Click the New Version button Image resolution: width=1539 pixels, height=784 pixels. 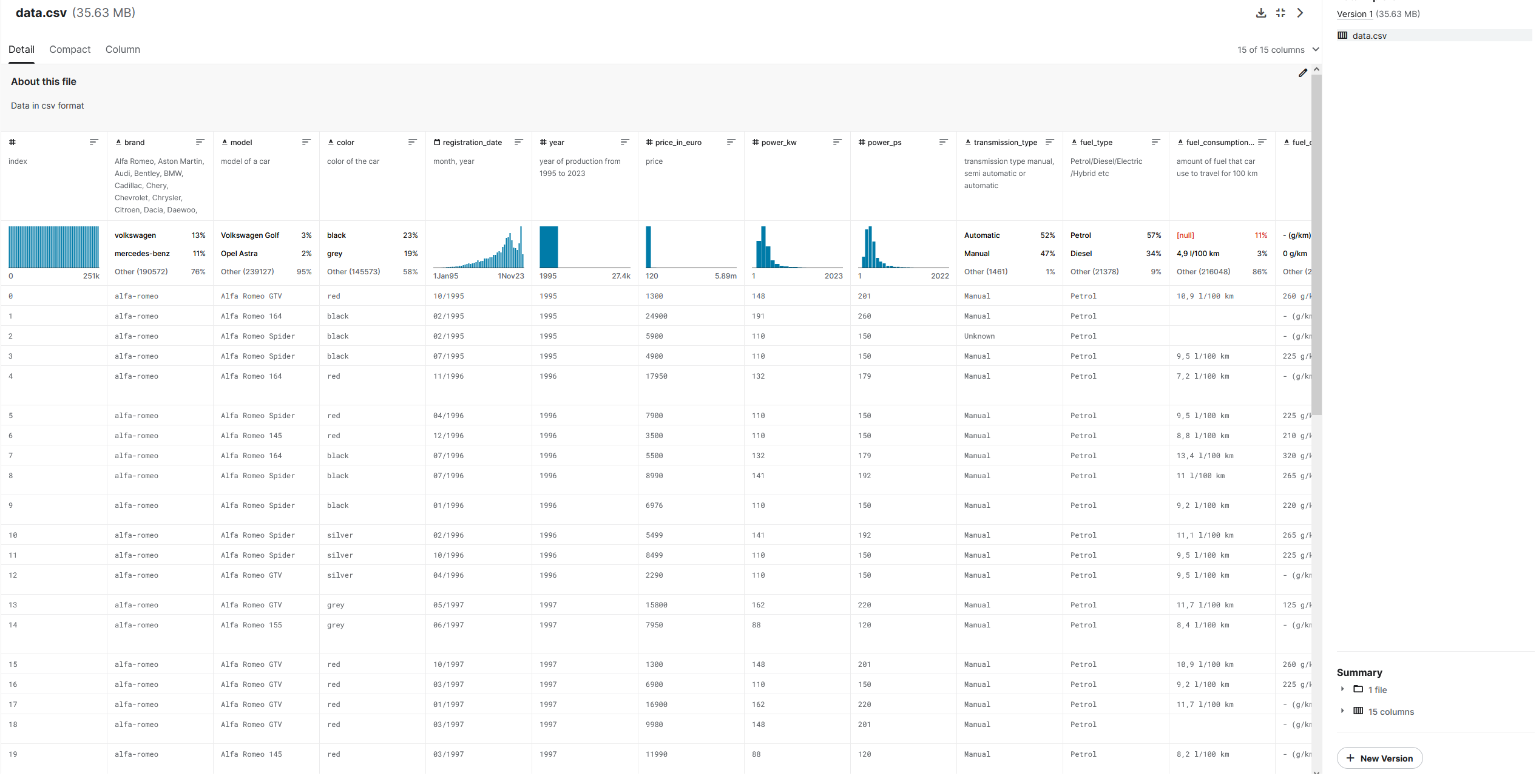pyautogui.click(x=1379, y=758)
